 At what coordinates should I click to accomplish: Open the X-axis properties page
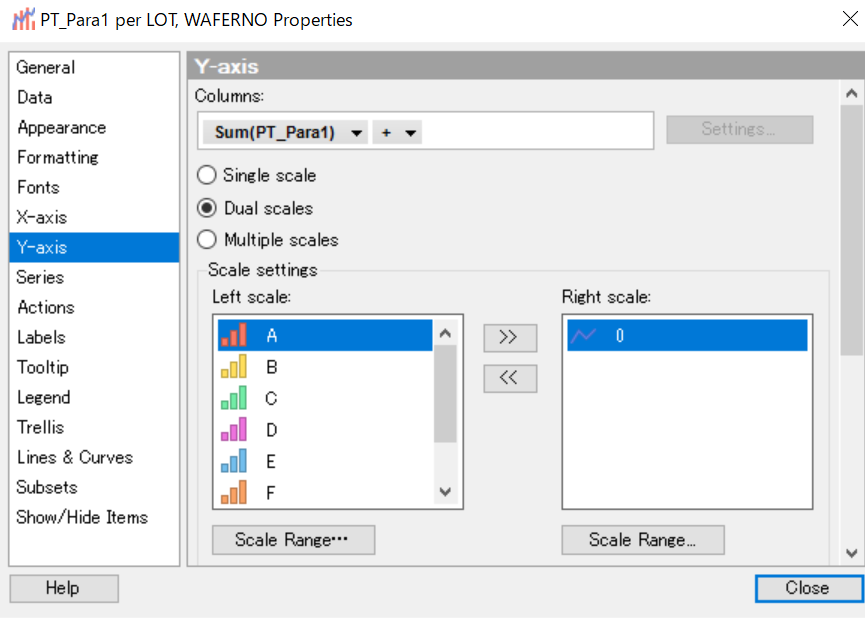click(x=42, y=217)
